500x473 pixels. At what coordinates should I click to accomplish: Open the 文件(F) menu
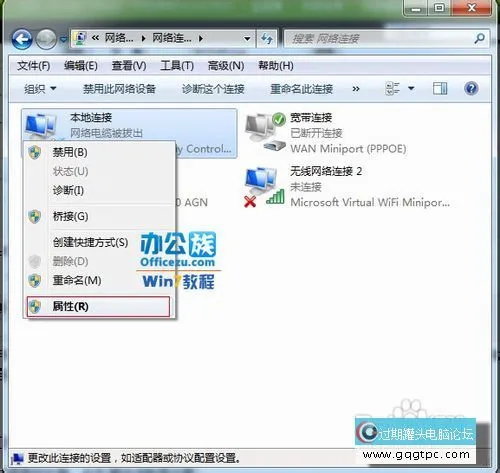click(x=34, y=66)
